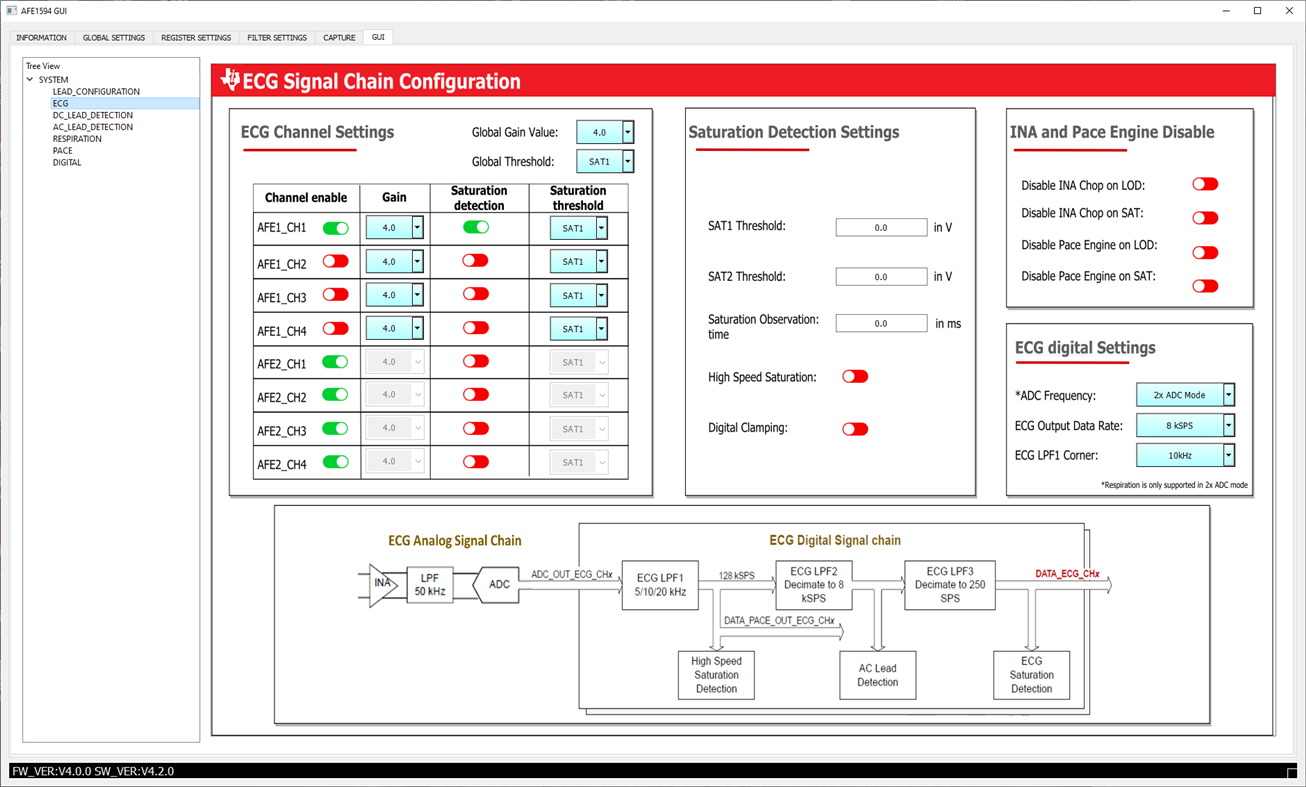The height and width of the screenshot is (787, 1306).
Task: Click the INA amplifier triangle symbol
Action: pyautogui.click(x=383, y=584)
